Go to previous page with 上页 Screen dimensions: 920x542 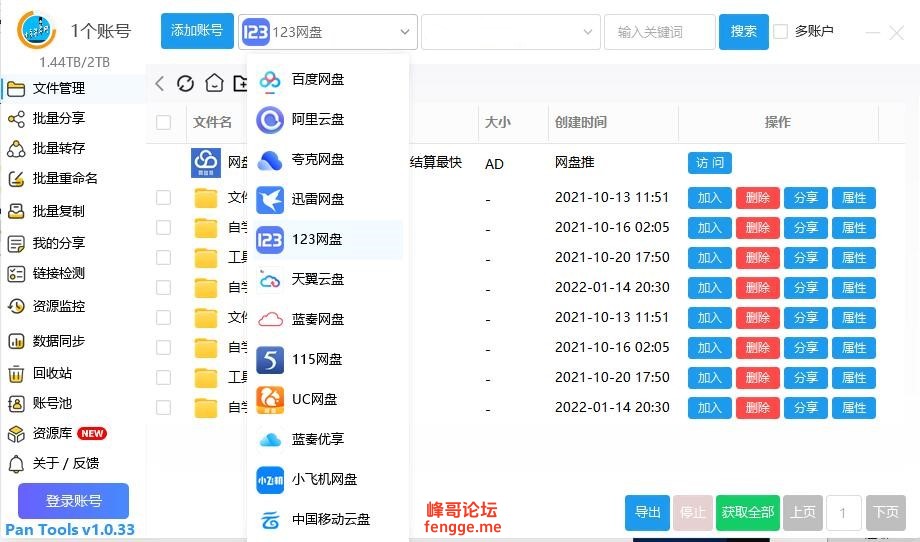click(803, 513)
